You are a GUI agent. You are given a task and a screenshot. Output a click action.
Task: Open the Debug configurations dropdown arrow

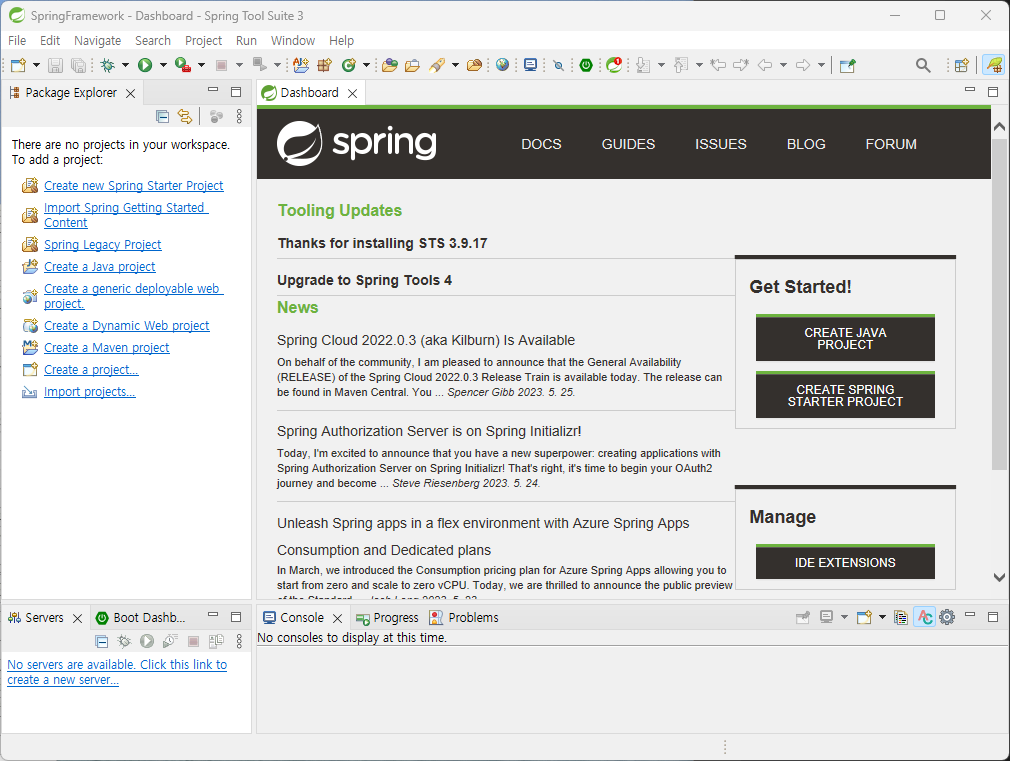(x=125, y=65)
